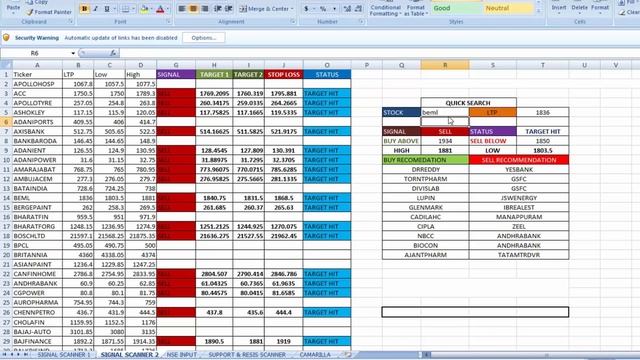Click the BOSCHLTD LTP value 21597.1

tap(78, 236)
